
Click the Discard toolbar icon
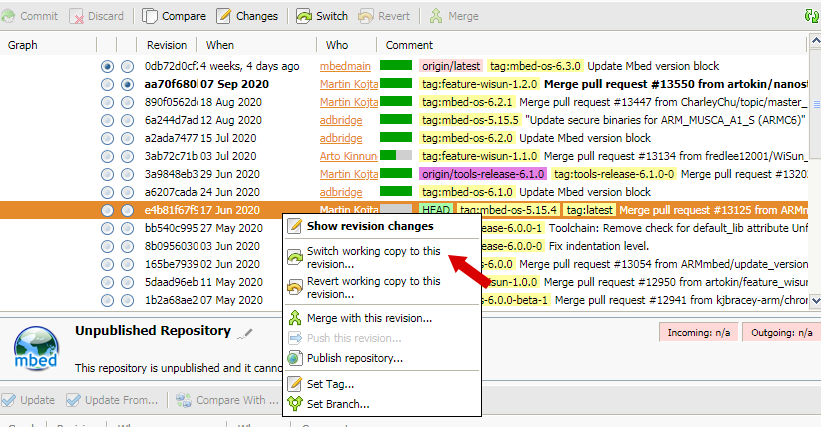[x=76, y=16]
